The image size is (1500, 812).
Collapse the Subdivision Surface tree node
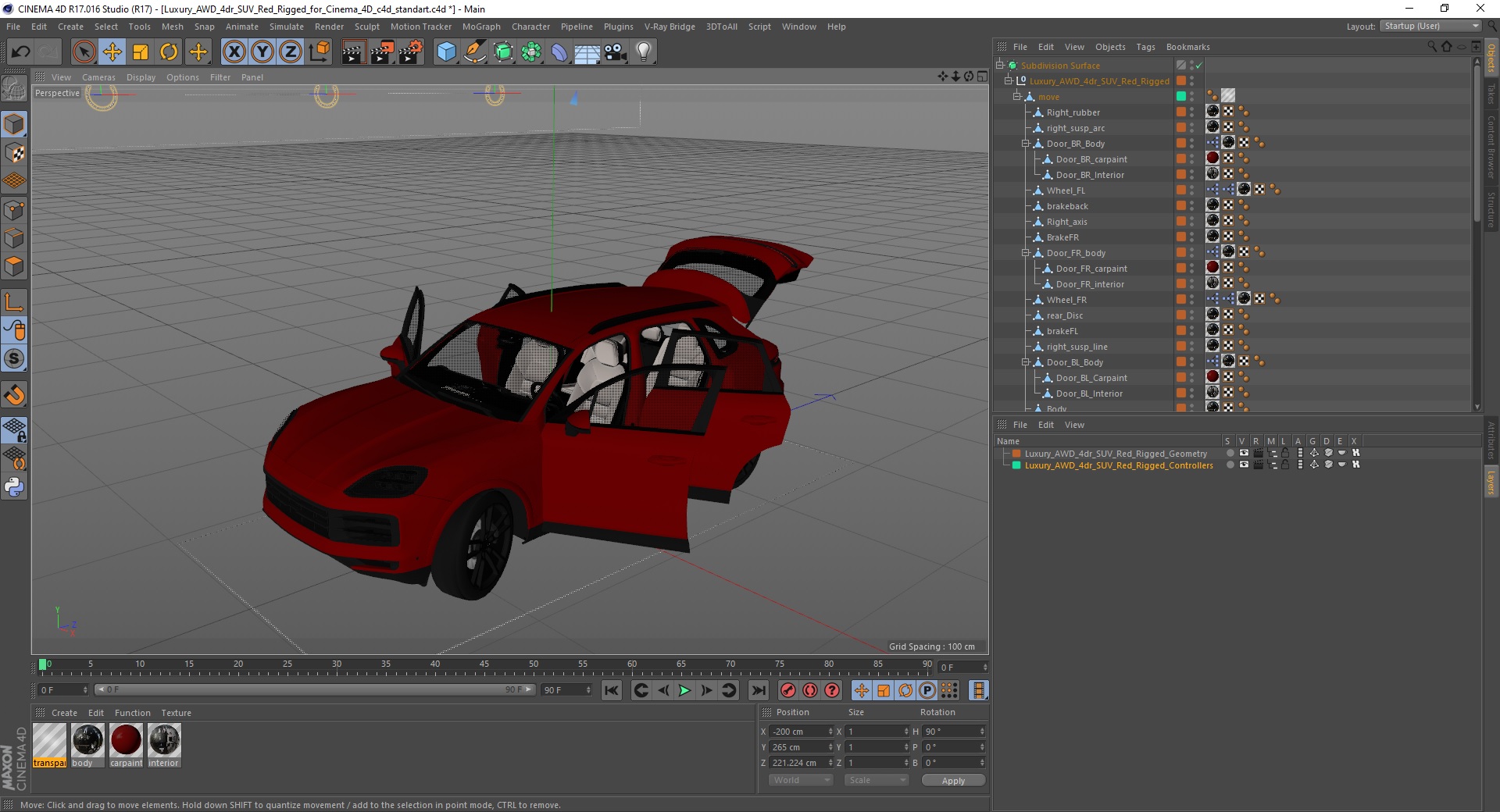[x=1000, y=66]
